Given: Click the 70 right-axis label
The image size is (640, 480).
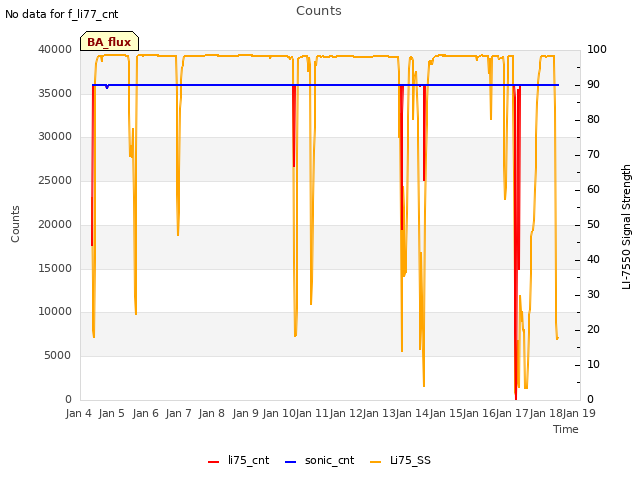Looking at the screenshot, I should coord(593,154).
